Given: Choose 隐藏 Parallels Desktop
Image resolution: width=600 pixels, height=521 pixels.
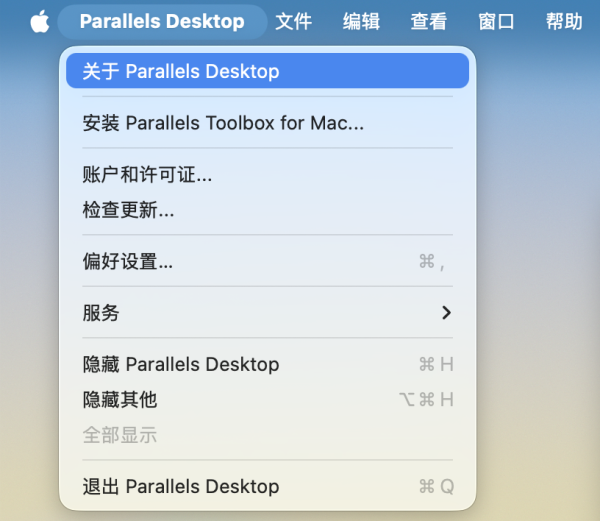Looking at the screenshot, I should 181,364.
